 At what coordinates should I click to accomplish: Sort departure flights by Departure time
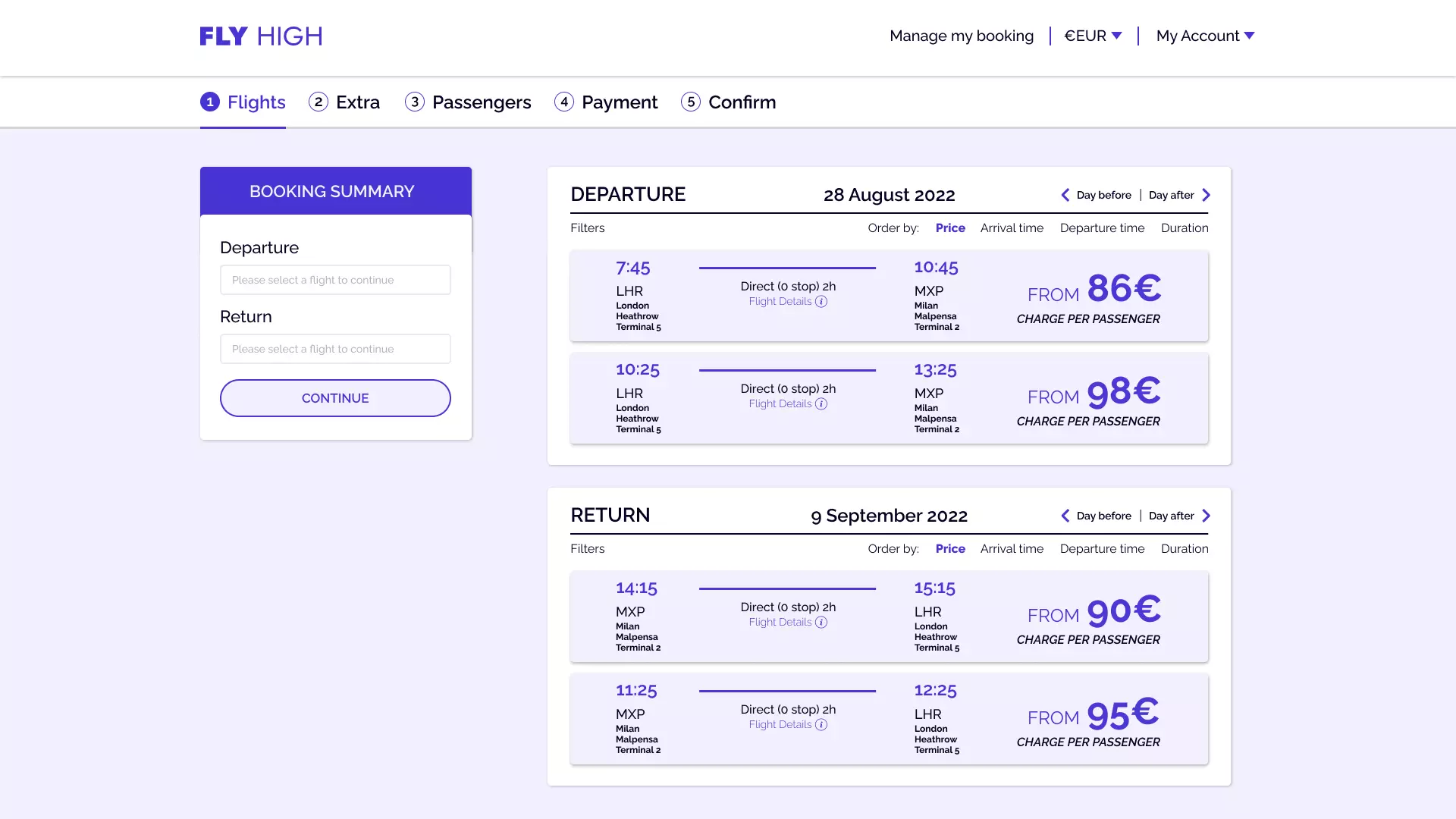(1102, 228)
